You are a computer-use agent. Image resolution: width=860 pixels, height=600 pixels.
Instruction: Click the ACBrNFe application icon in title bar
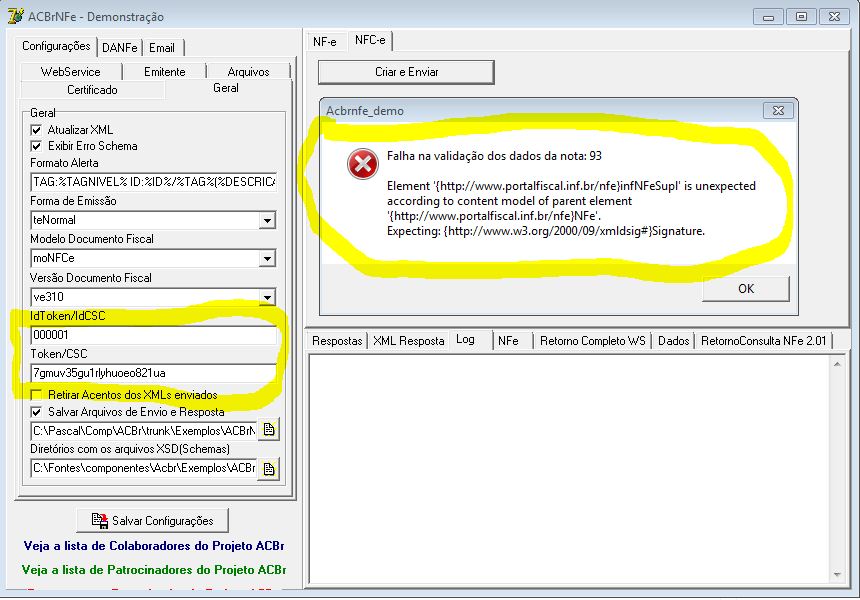(15, 16)
